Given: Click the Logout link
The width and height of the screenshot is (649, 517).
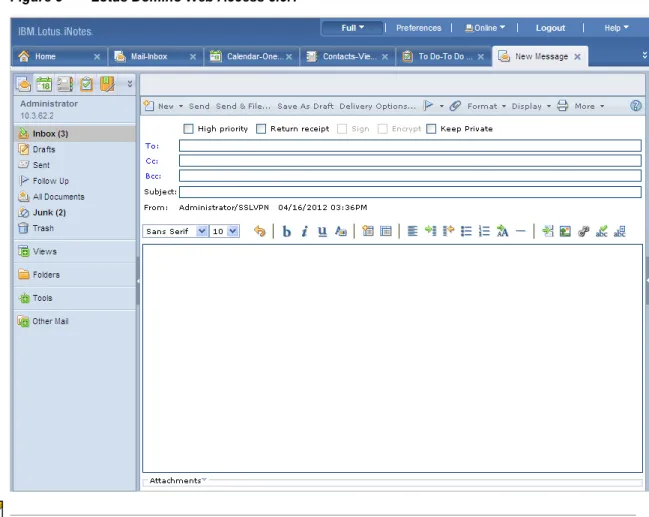Looking at the screenshot, I should pos(550,28).
